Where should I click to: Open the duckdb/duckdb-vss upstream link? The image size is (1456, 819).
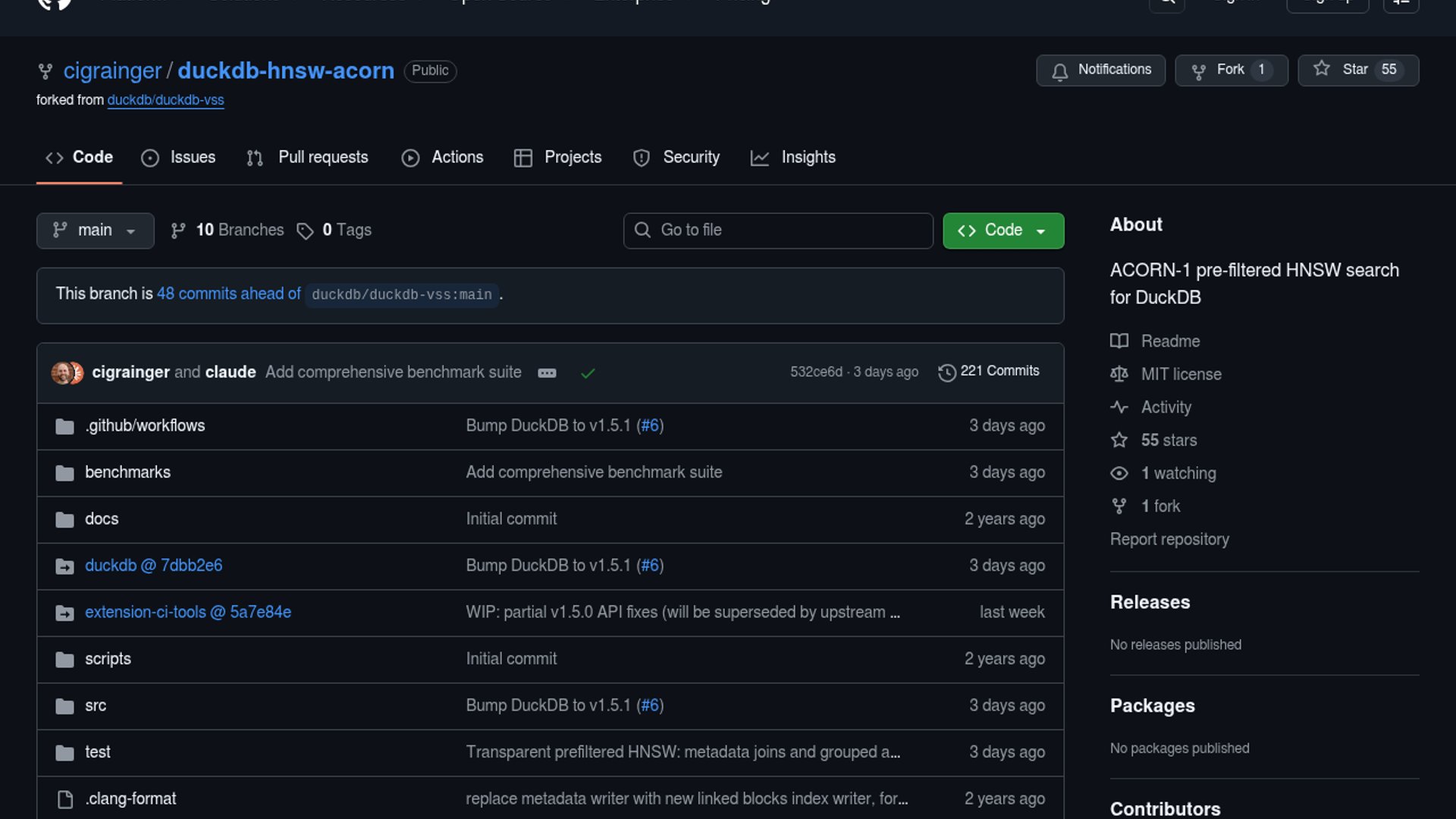(165, 100)
